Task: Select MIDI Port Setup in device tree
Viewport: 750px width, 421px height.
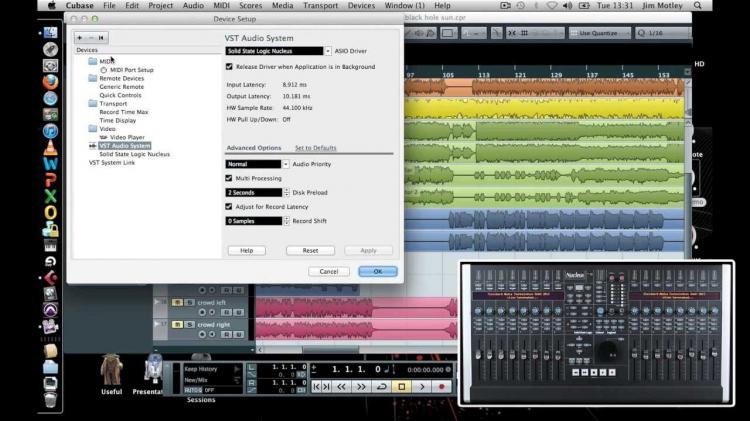Action: click(132, 70)
